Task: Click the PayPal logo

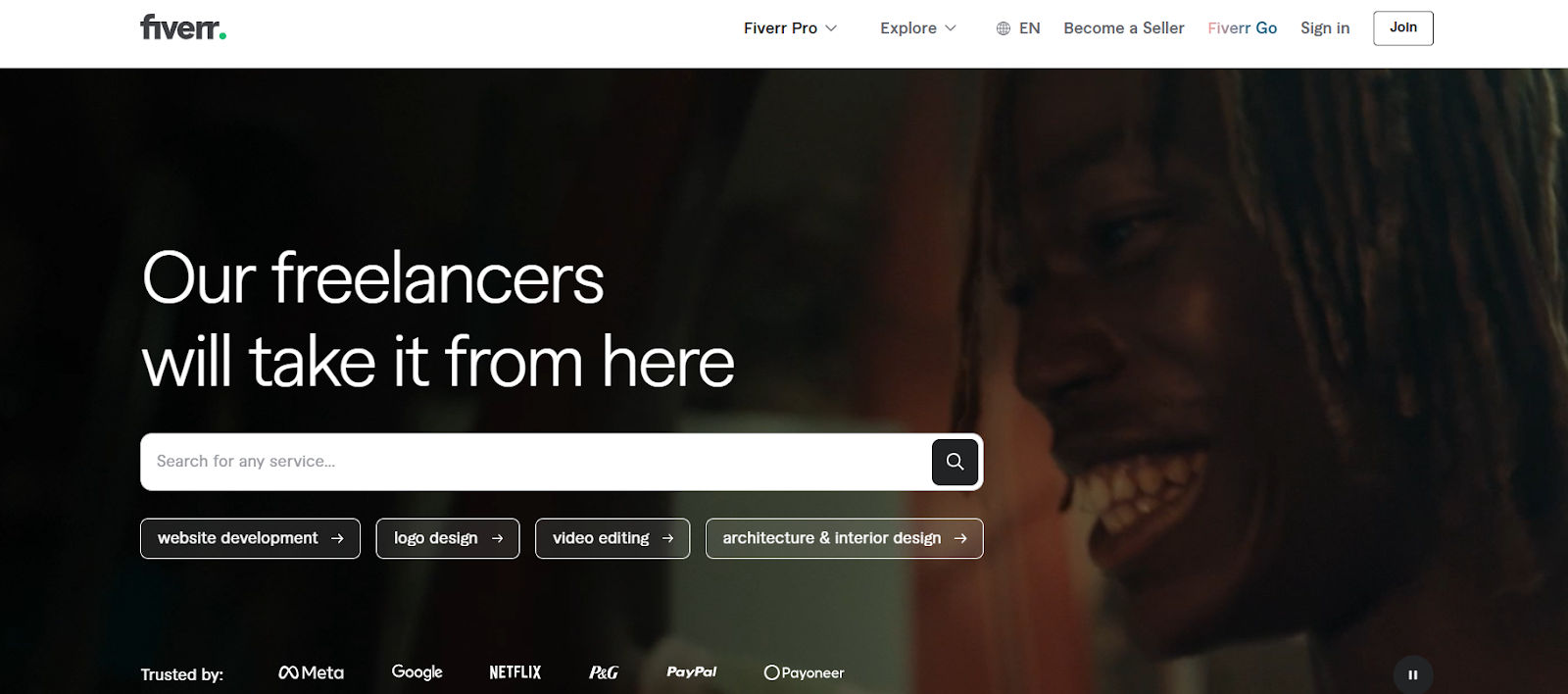Action: pyautogui.click(x=691, y=671)
